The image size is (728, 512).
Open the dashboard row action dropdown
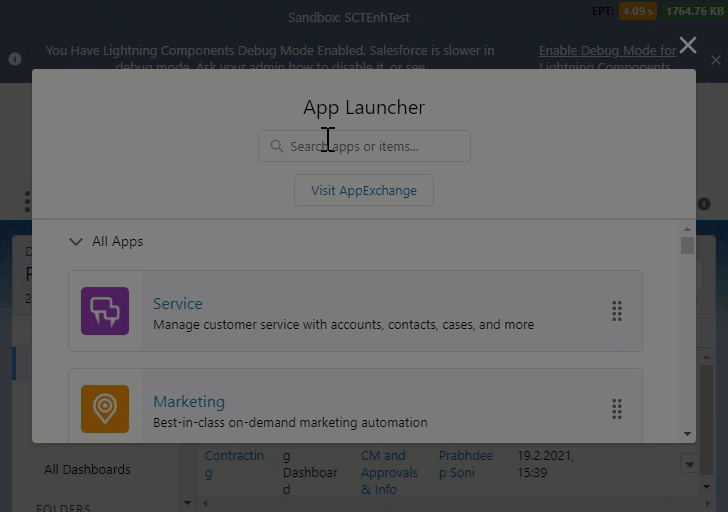[688, 464]
